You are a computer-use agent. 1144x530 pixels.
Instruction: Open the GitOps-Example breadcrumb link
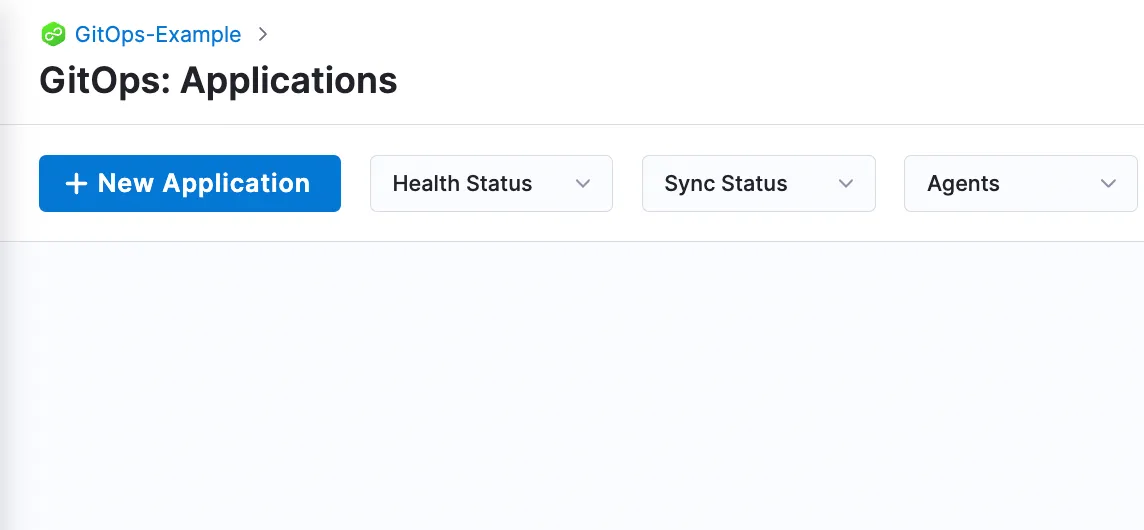[158, 34]
